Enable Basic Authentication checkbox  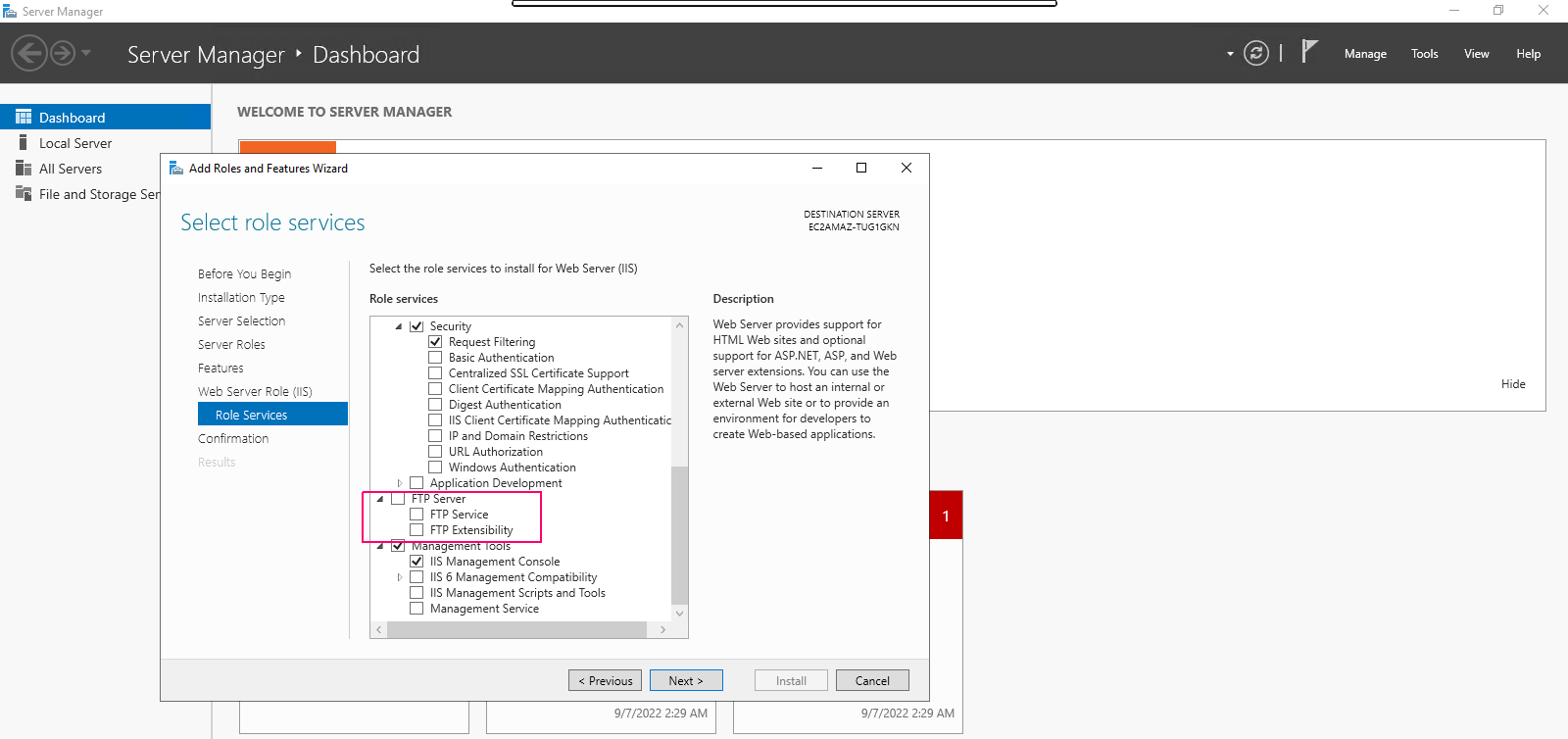click(x=435, y=358)
